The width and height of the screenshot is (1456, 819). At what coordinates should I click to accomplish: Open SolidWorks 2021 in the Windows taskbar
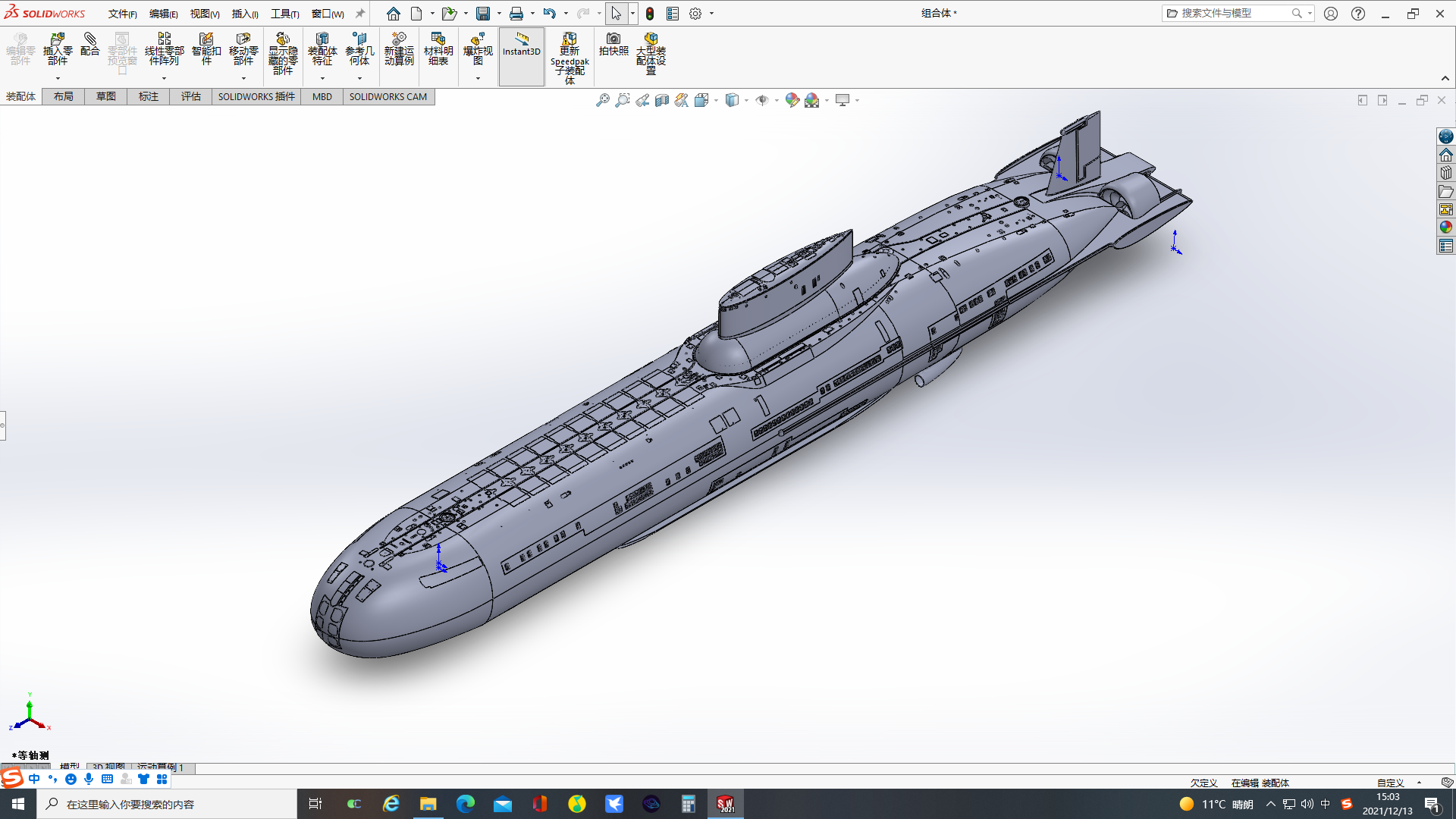pos(725,804)
